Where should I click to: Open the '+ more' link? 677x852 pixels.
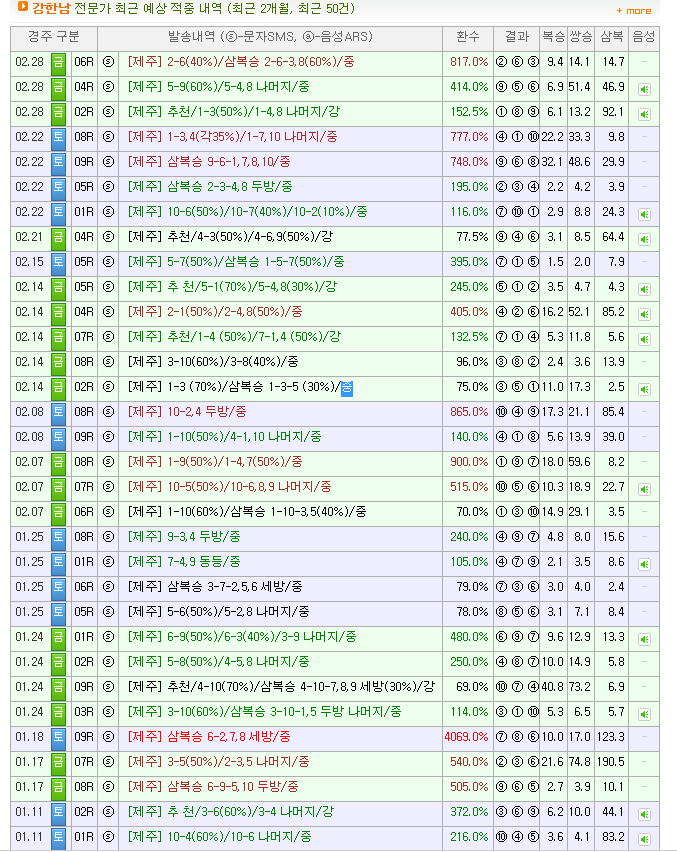pos(634,11)
